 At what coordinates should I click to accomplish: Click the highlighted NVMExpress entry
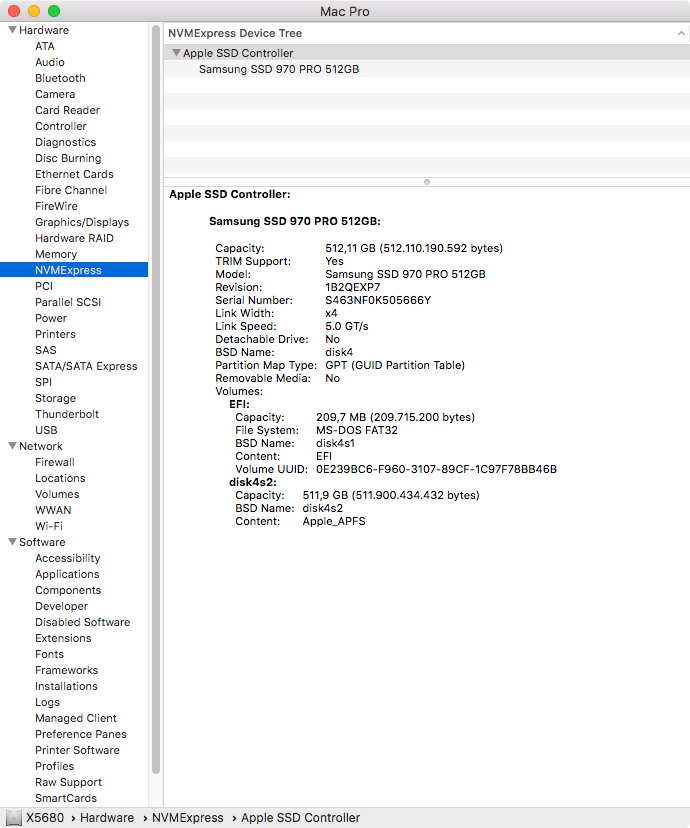[x=74, y=270]
